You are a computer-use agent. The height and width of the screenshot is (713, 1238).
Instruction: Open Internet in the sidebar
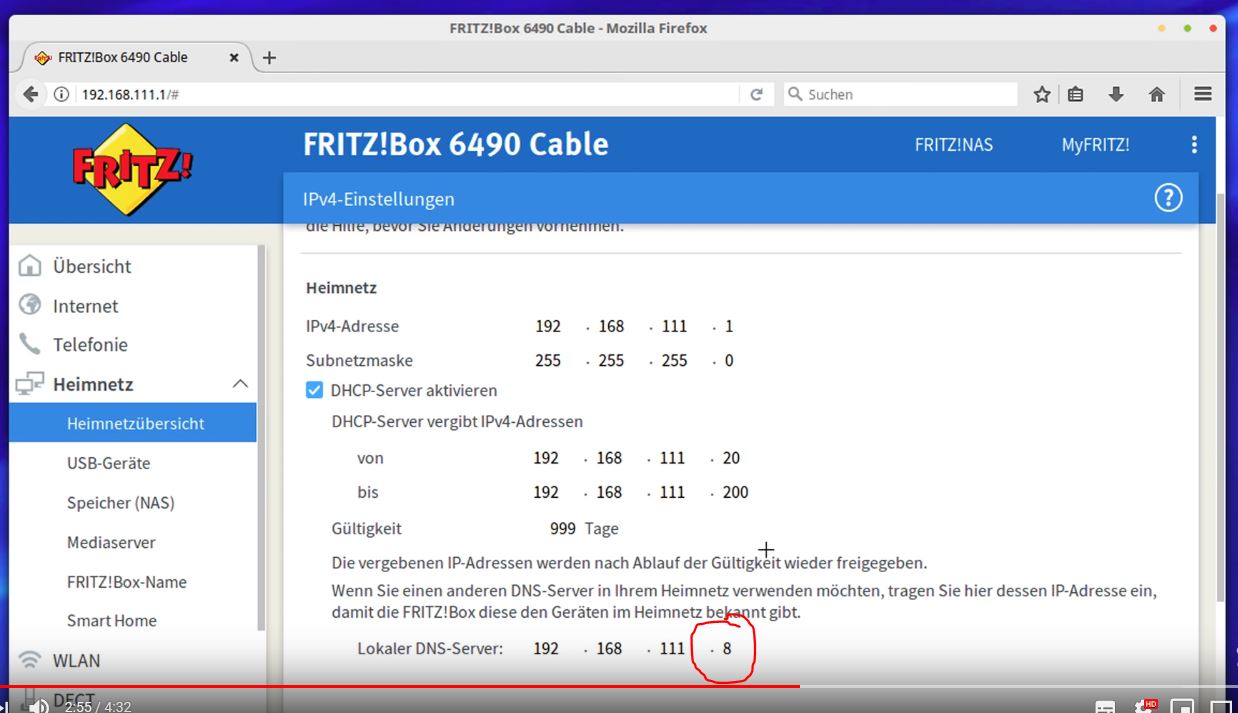coord(85,306)
